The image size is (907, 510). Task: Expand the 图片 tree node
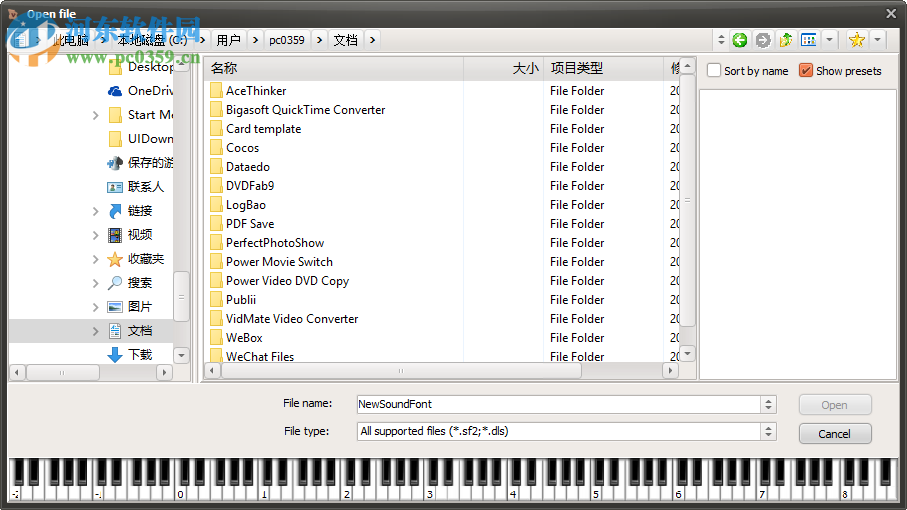[95, 307]
